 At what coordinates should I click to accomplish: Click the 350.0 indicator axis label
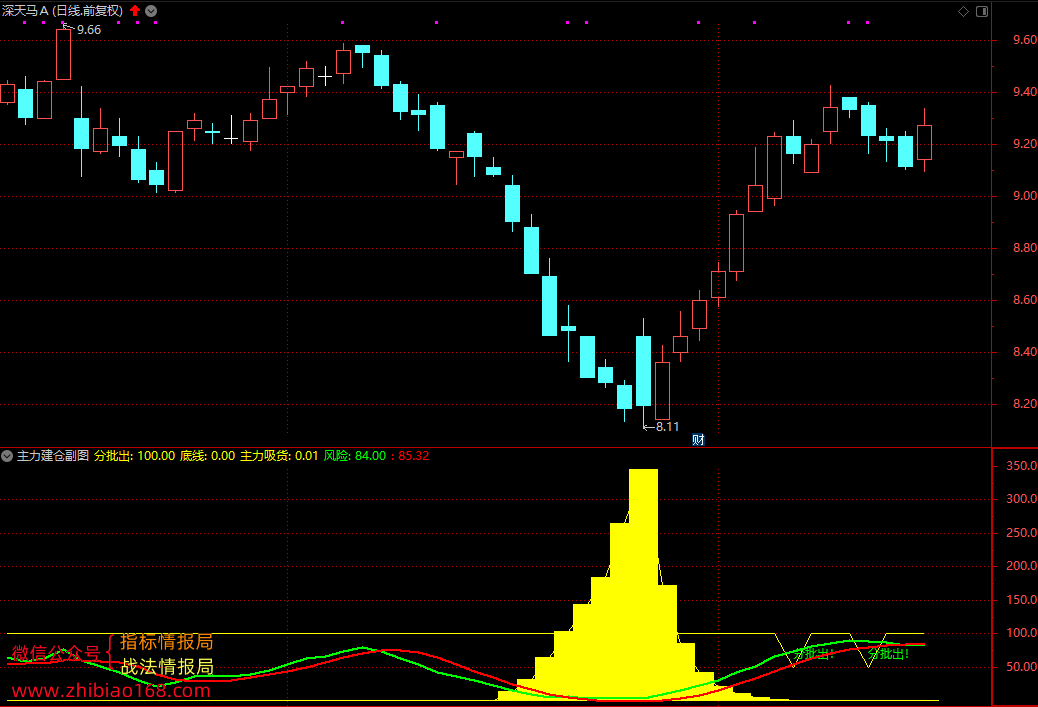coord(1021,466)
